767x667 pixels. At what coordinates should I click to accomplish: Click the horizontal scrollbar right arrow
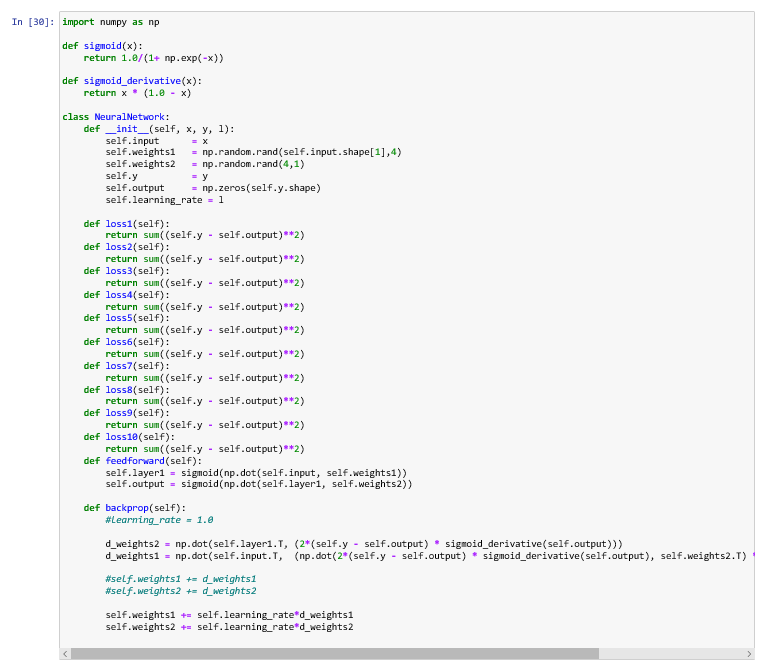(x=749, y=654)
